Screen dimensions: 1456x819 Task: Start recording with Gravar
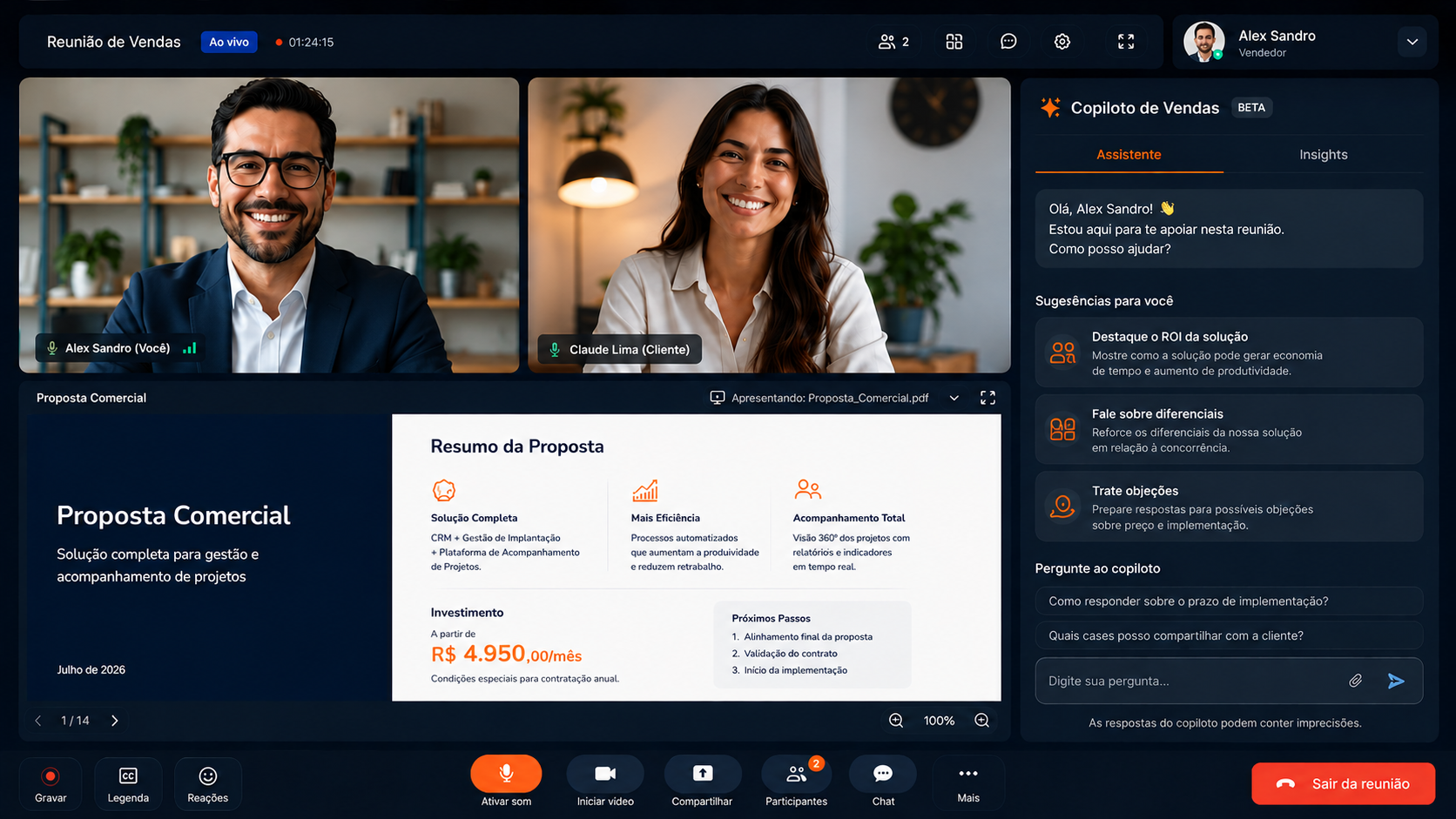(51, 784)
